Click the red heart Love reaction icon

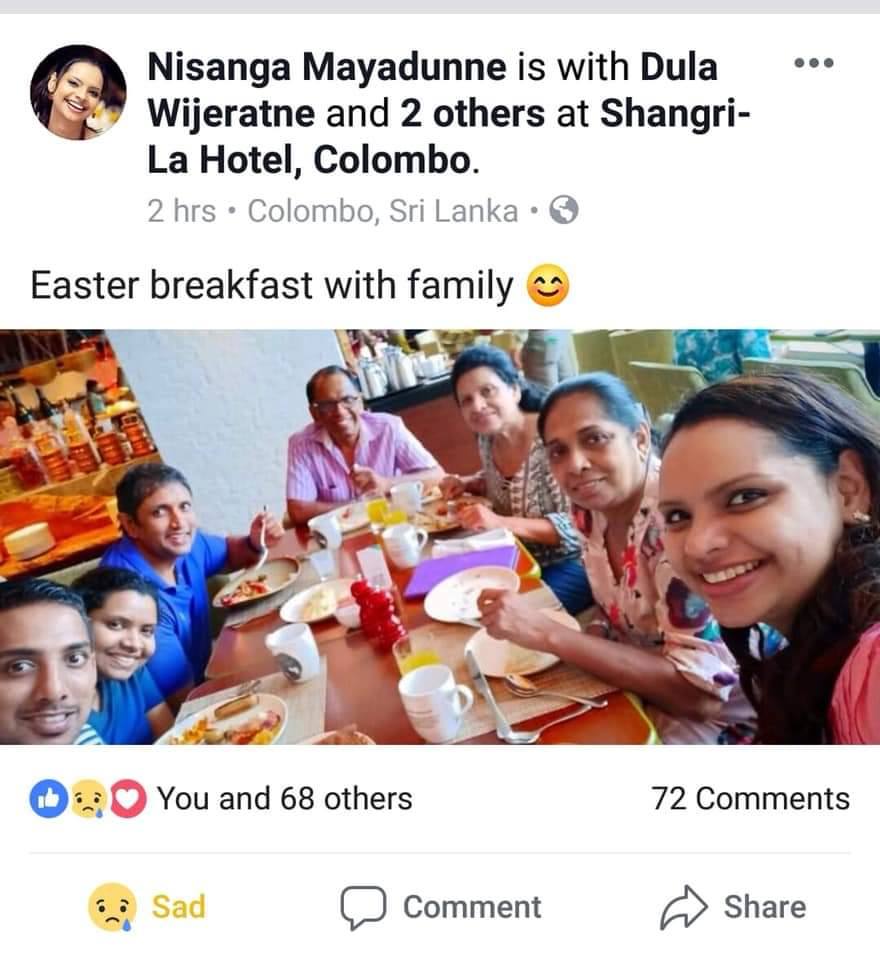click(x=127, y=799)
